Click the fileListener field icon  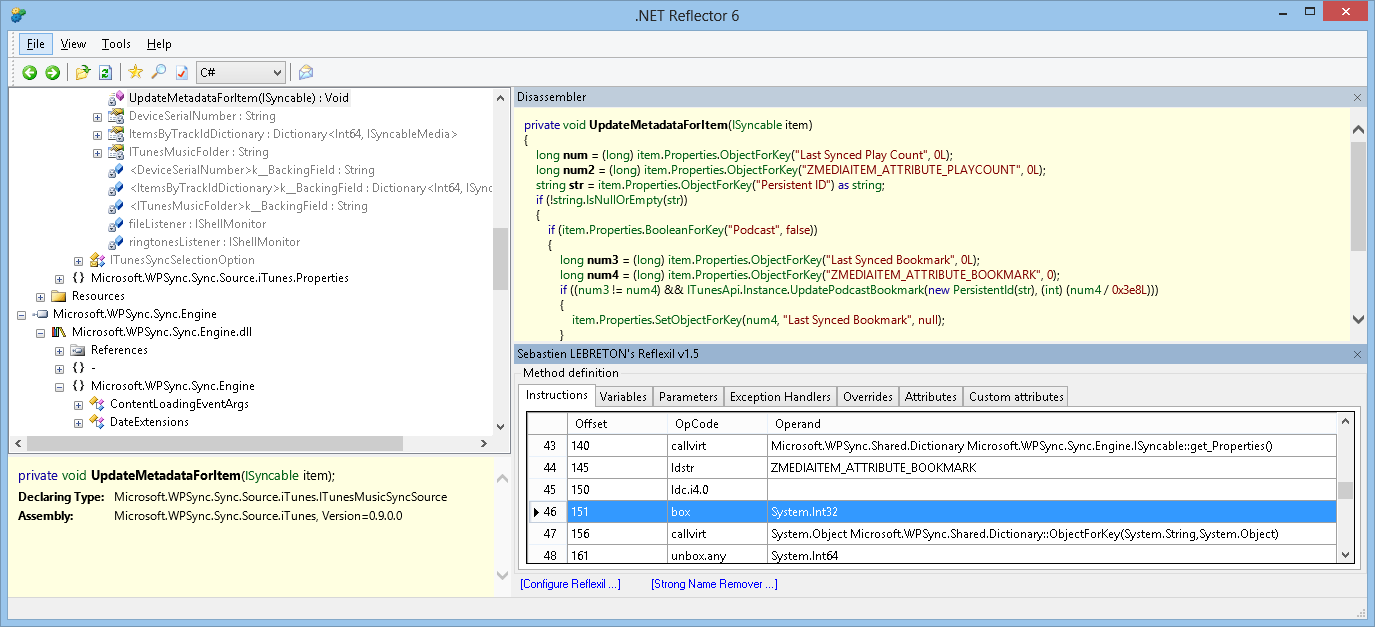116,224
